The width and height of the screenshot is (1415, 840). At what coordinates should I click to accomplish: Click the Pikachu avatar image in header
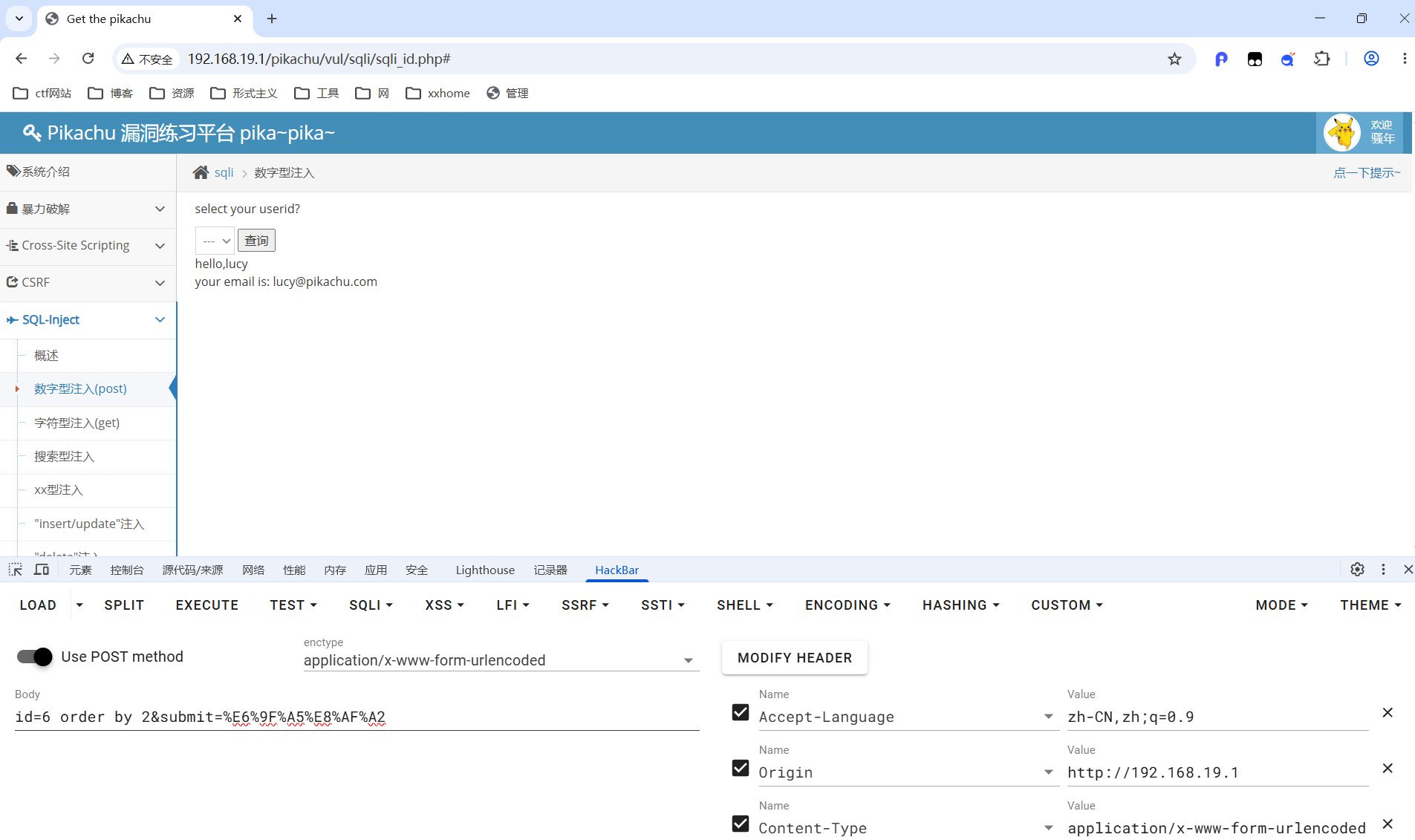[x=1342, y=133]
